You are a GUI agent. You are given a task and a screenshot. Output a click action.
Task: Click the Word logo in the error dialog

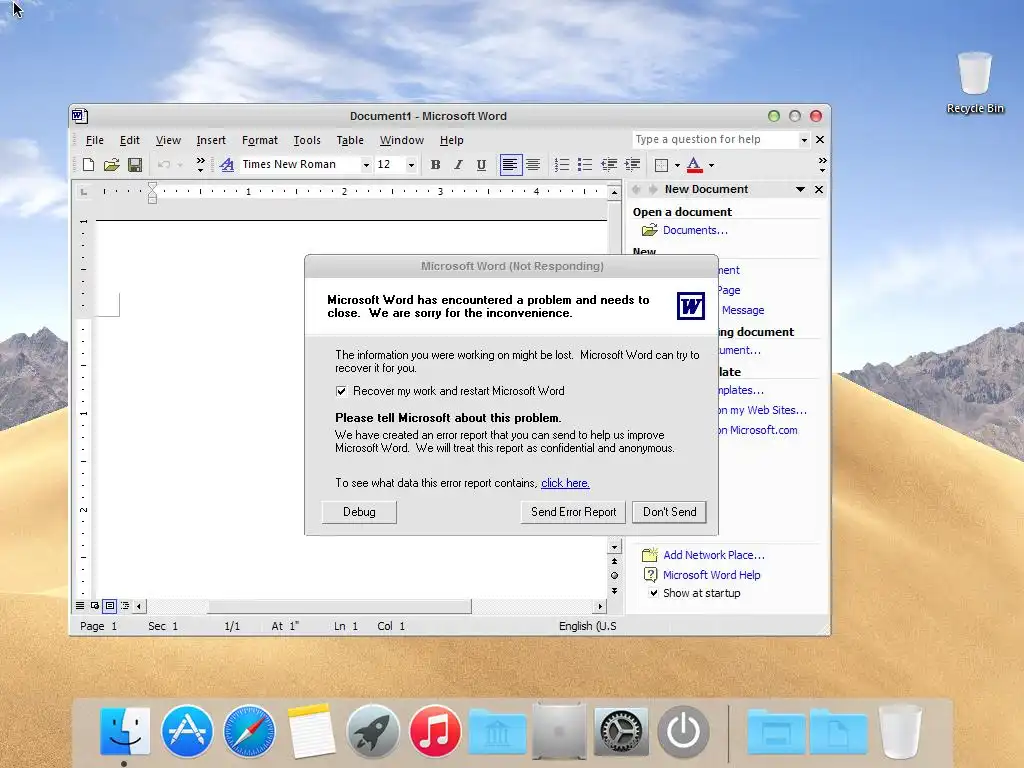(x=691, y=306)
